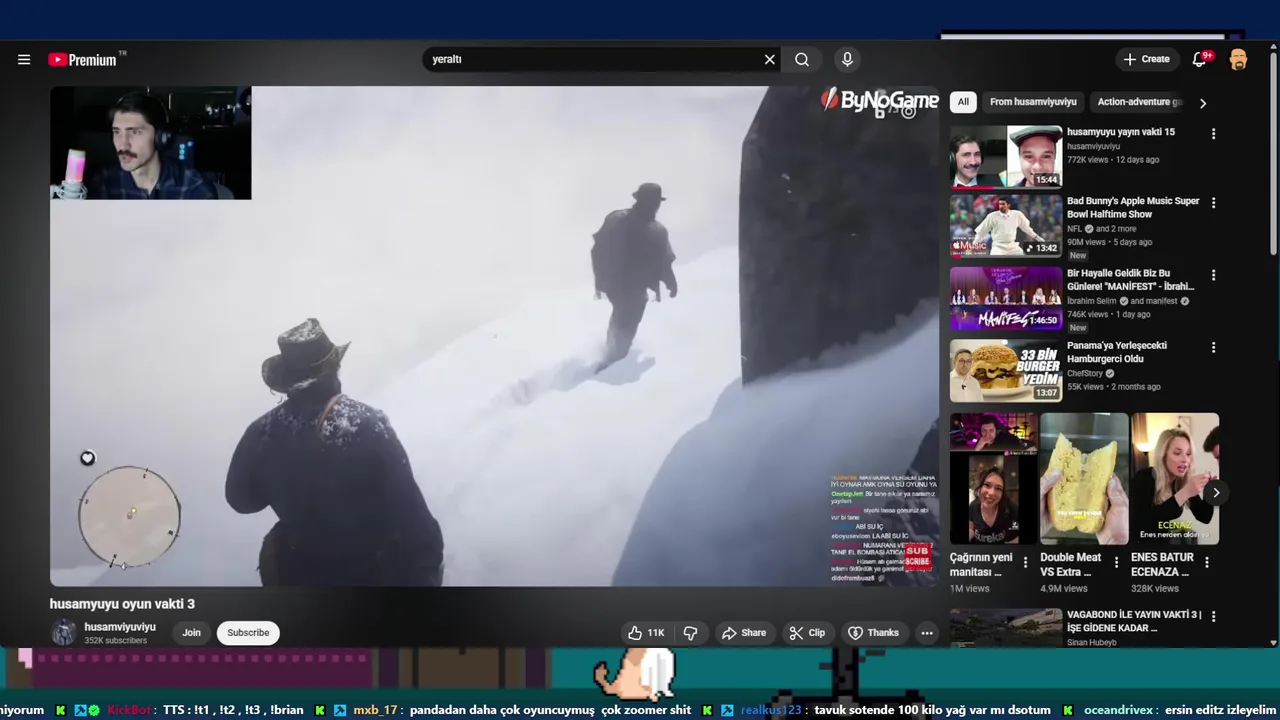The height and width of the screenshot is (720, 1280).
Task: Open the YouTube hamburger guide menu
Action: coord(24,59)
